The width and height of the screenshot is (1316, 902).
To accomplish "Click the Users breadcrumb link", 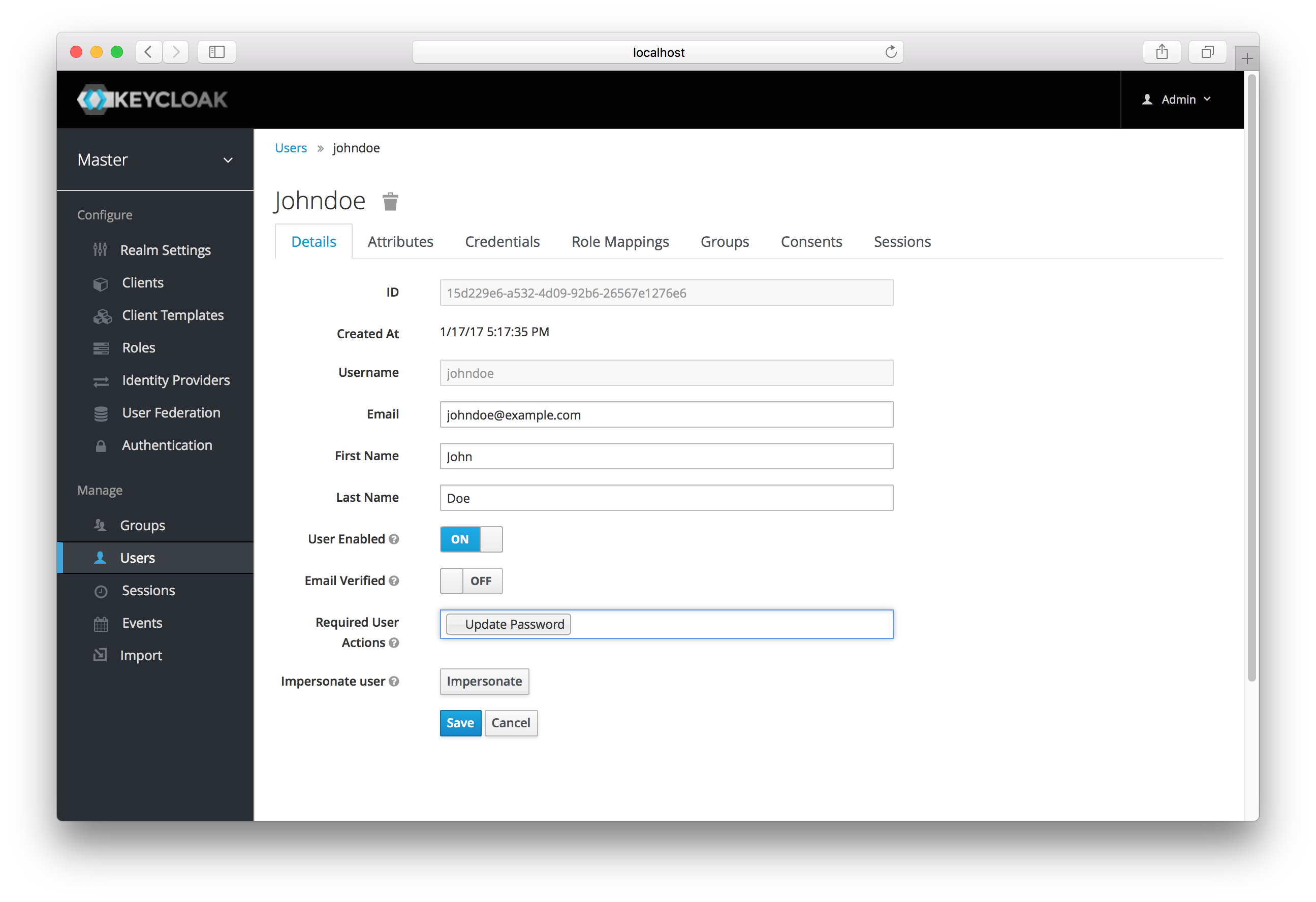I will tap(290, 148).
